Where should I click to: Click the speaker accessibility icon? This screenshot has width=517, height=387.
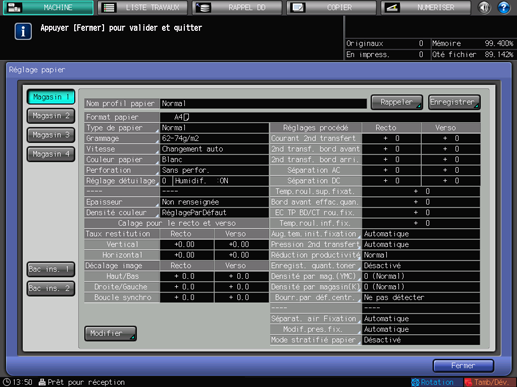click(484, 7)
